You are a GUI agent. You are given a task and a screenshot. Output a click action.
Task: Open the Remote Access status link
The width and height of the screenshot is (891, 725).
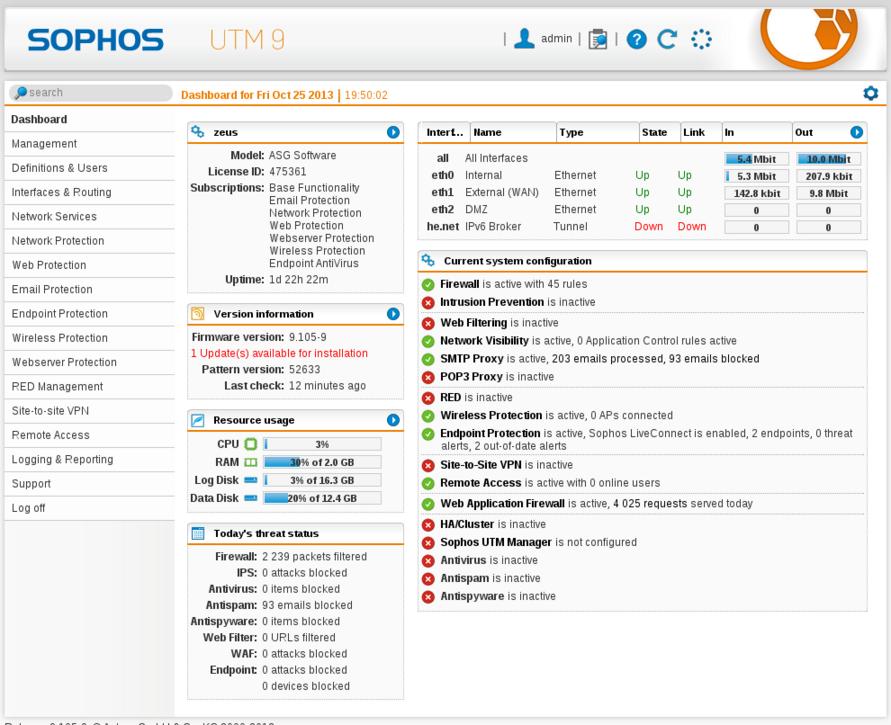coord(481,483)
